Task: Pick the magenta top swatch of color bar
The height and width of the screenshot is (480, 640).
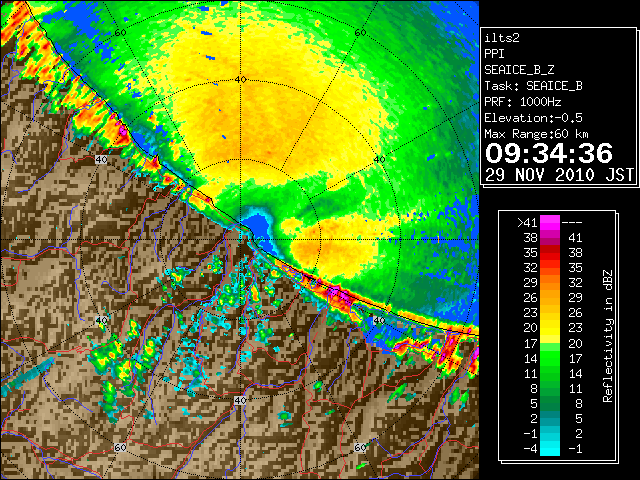Action: coord(550,222)
